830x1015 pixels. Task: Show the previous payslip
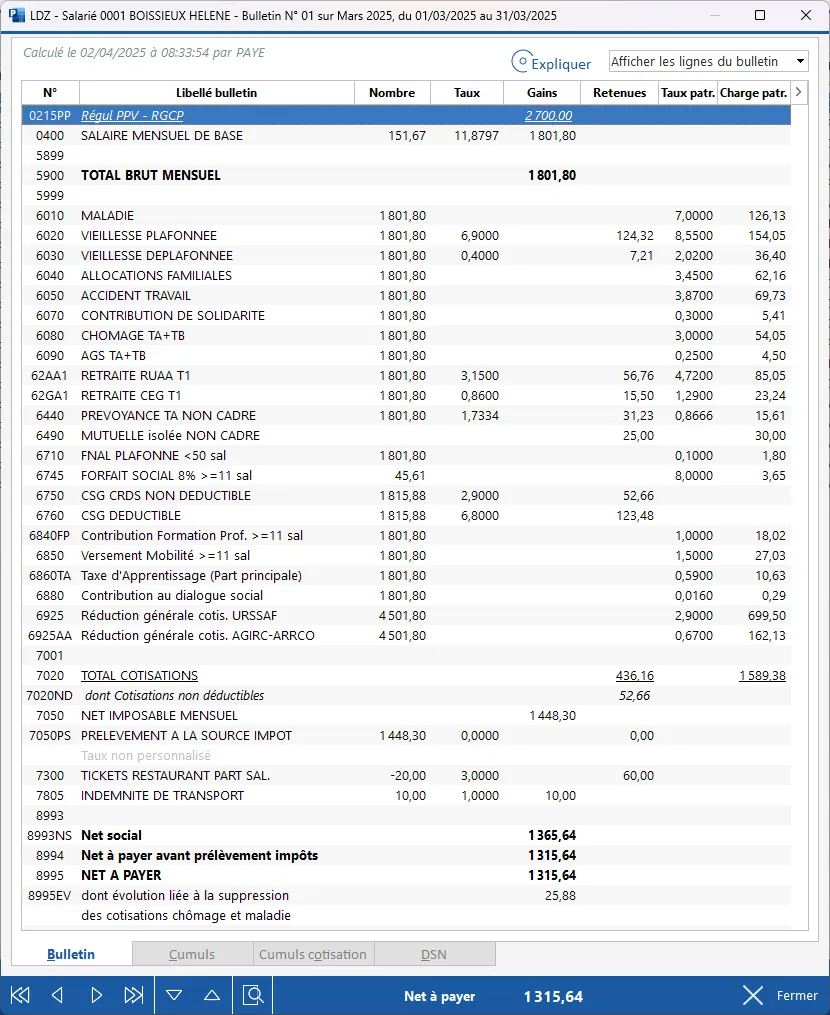(x=57, y=995)
